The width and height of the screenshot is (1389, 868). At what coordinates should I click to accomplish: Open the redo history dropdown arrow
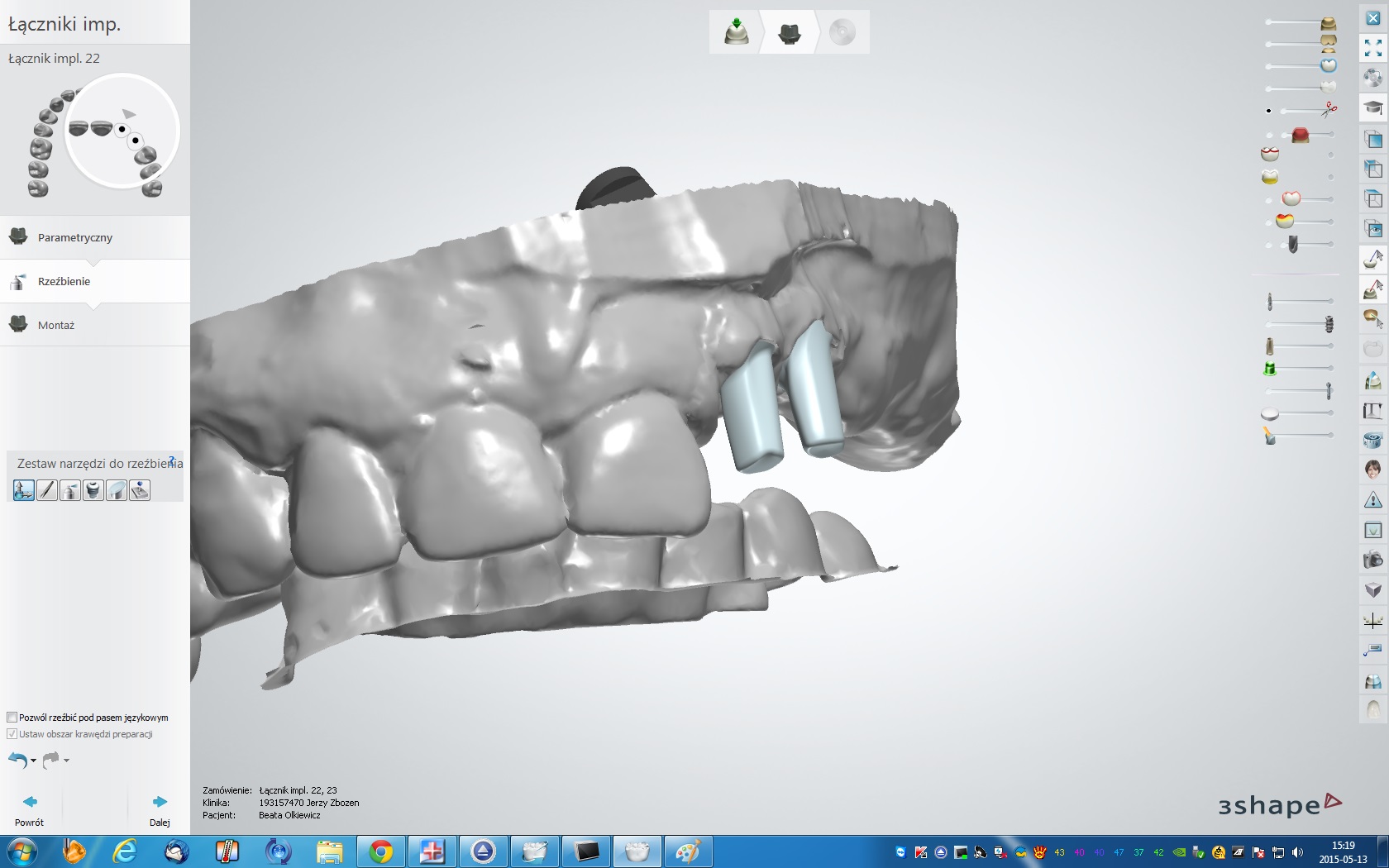point(66,761)
